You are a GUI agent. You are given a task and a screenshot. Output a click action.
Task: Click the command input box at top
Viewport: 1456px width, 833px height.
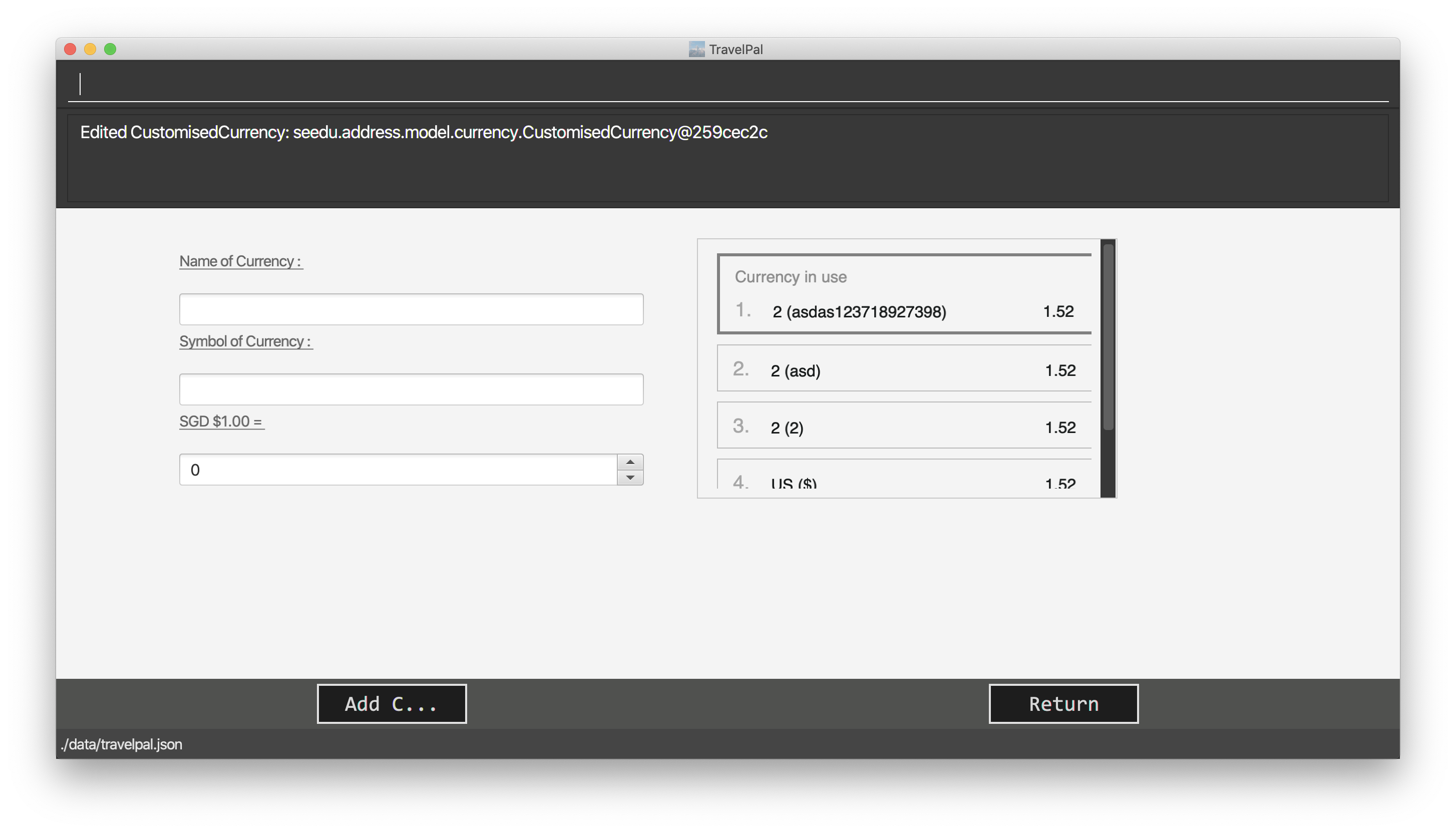[726, 84]
